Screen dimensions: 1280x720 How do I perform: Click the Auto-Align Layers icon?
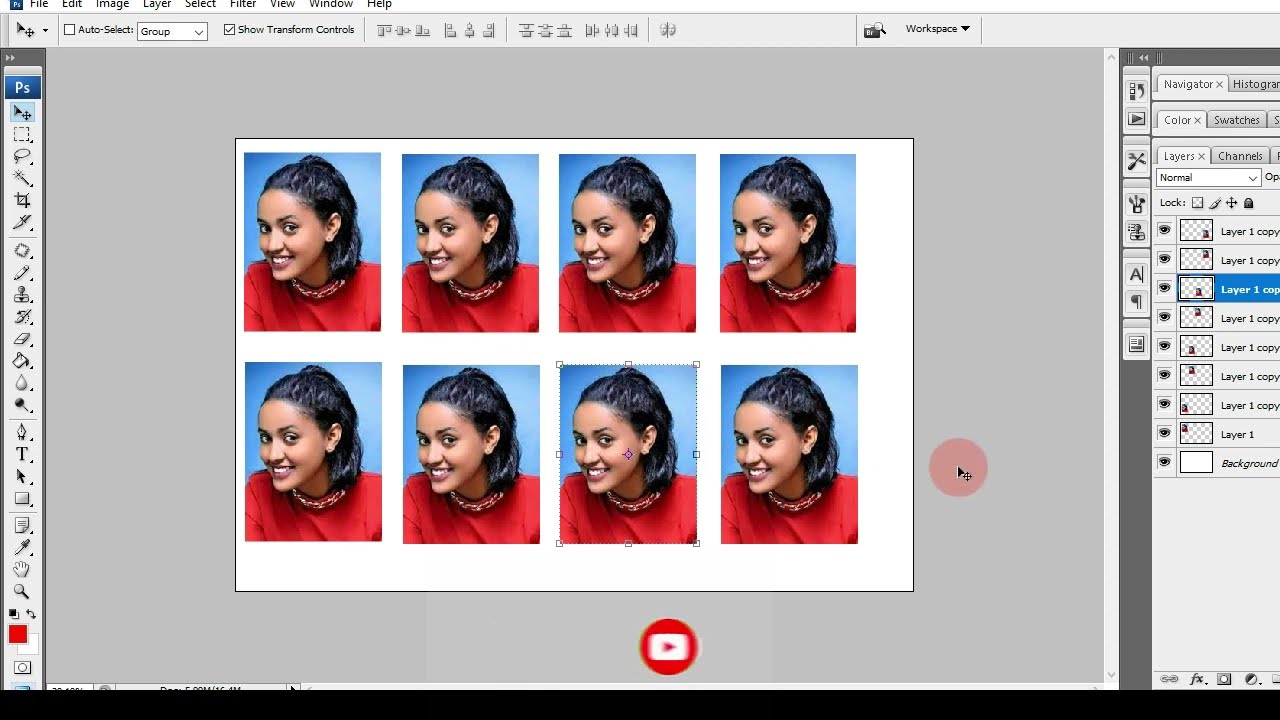pyautogui.click(x=668, y=31)
